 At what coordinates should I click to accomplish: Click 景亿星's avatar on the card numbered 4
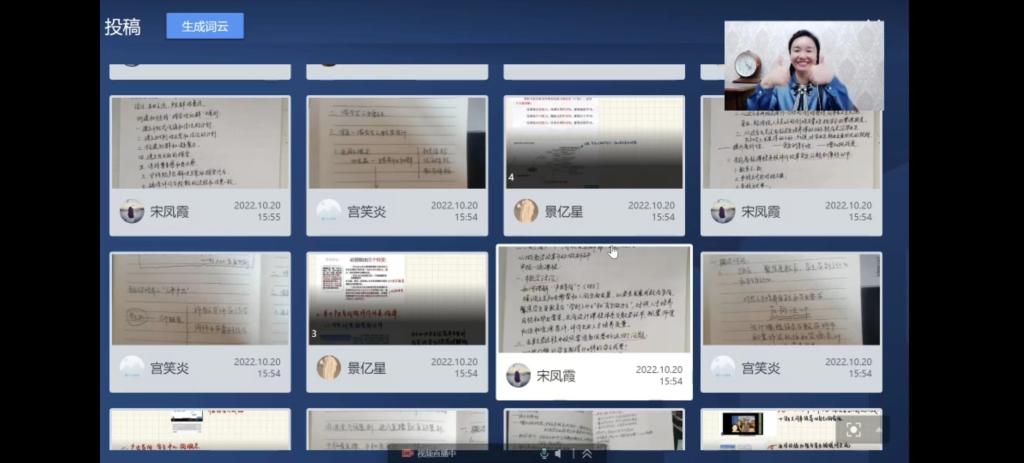tap(526, 211)
